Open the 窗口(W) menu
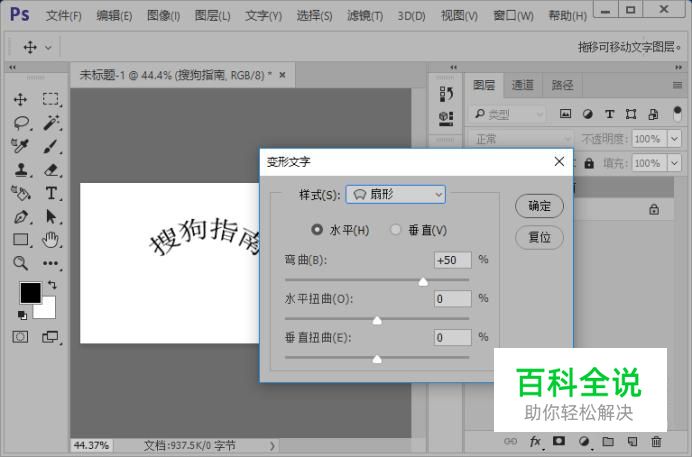 513,16
